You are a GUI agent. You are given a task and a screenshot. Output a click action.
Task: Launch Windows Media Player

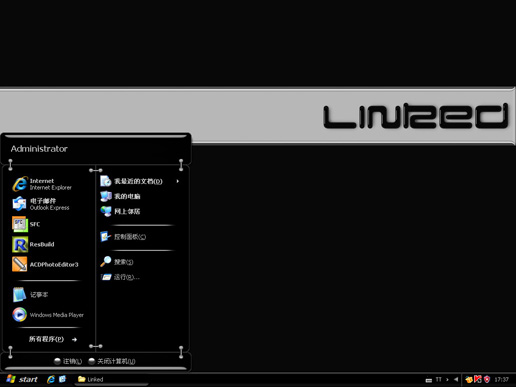click(x=48, y=315)
